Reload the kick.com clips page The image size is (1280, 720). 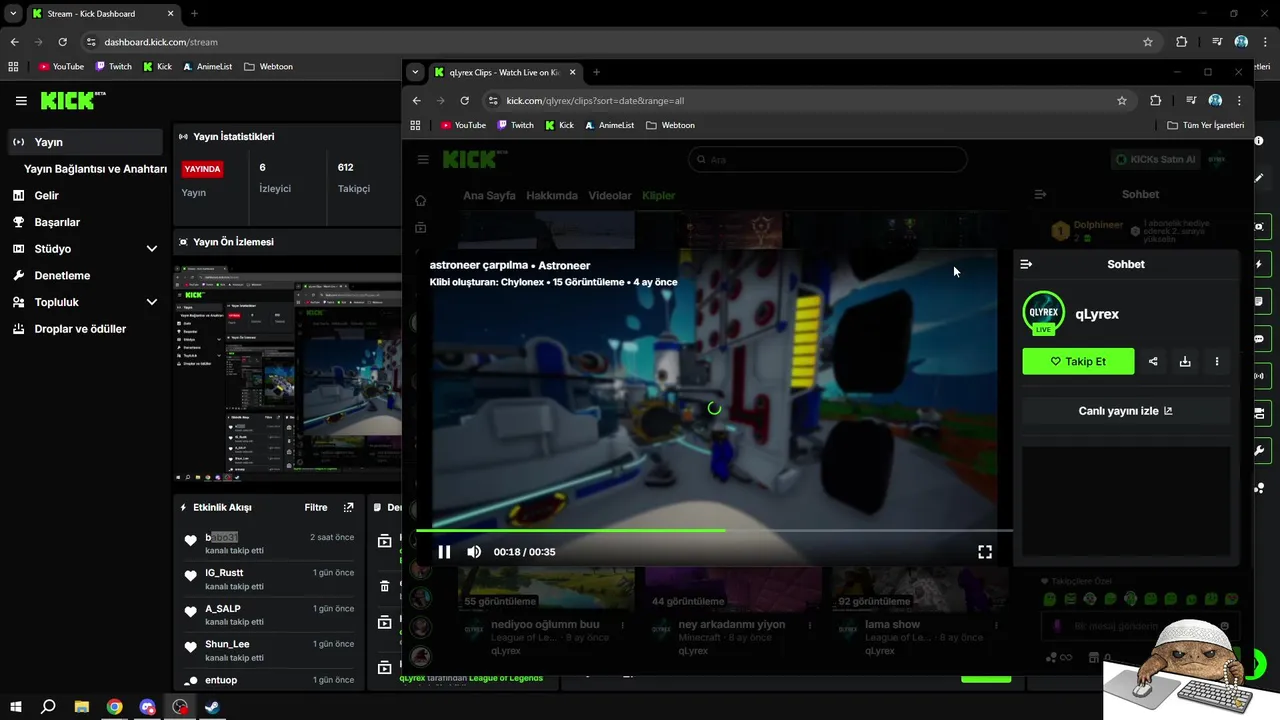(x=464, y=101)
